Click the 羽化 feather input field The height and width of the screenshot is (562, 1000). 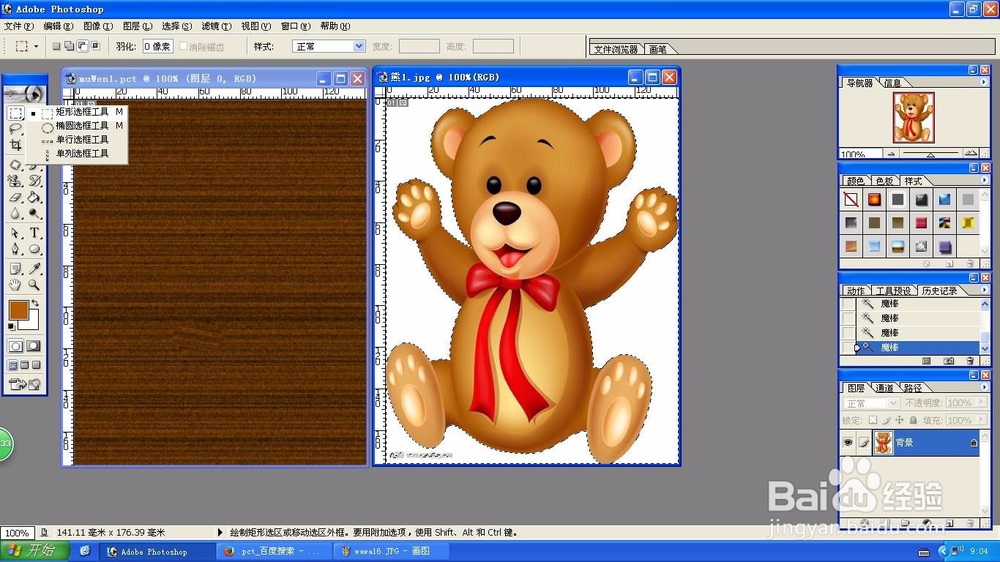pos(158,47)
